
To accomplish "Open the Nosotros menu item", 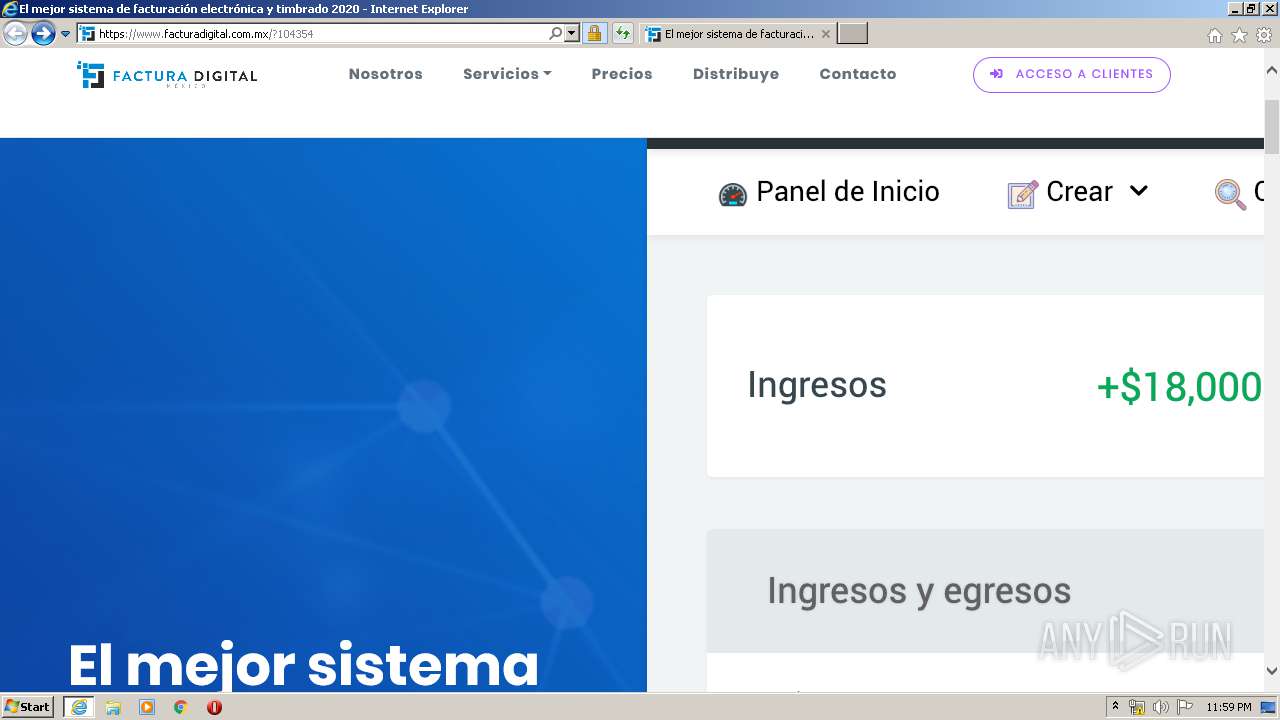I will click(x=385, y=74).
